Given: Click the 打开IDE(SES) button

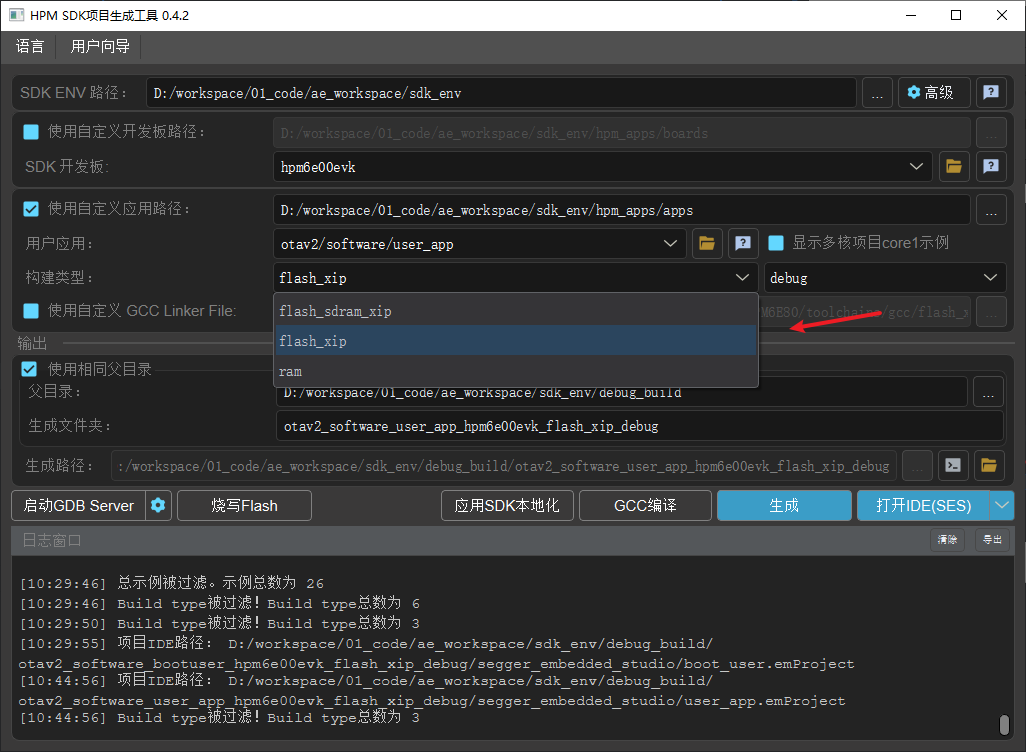Looking at the screenshot, I should (x=923, y=505).
